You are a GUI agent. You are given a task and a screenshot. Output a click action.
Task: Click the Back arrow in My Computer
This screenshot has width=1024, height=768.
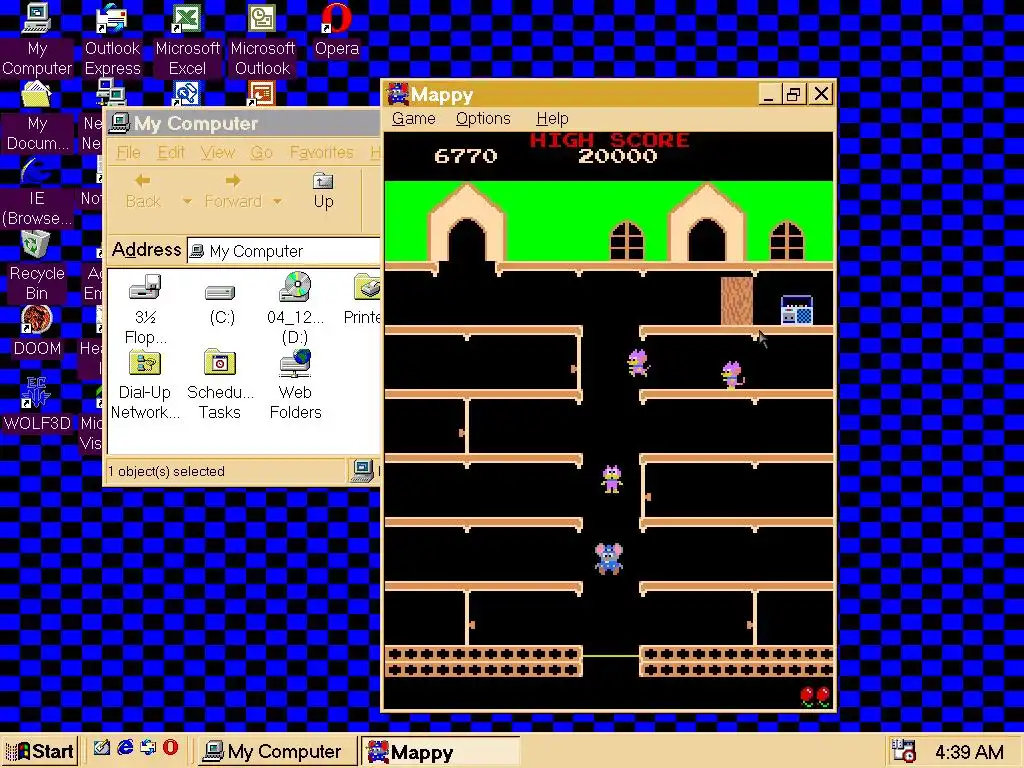(143, 191)
